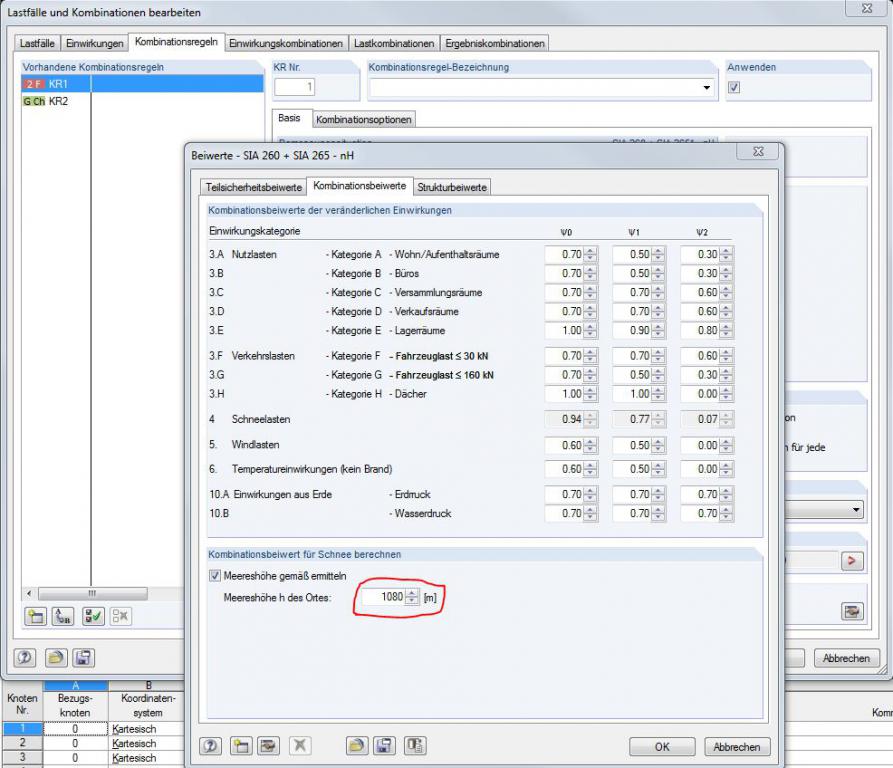
Task: Click ψ0 value for Kategorie A Wohnräume
Action: pos(564,254)
